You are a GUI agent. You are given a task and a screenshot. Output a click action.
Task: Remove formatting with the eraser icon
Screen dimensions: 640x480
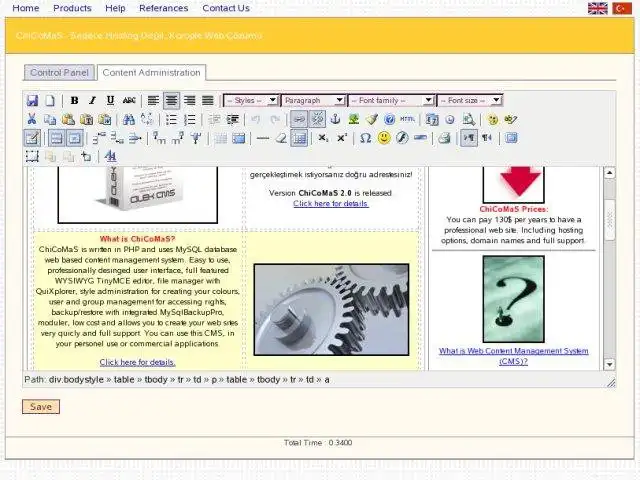tap(281, 138)
